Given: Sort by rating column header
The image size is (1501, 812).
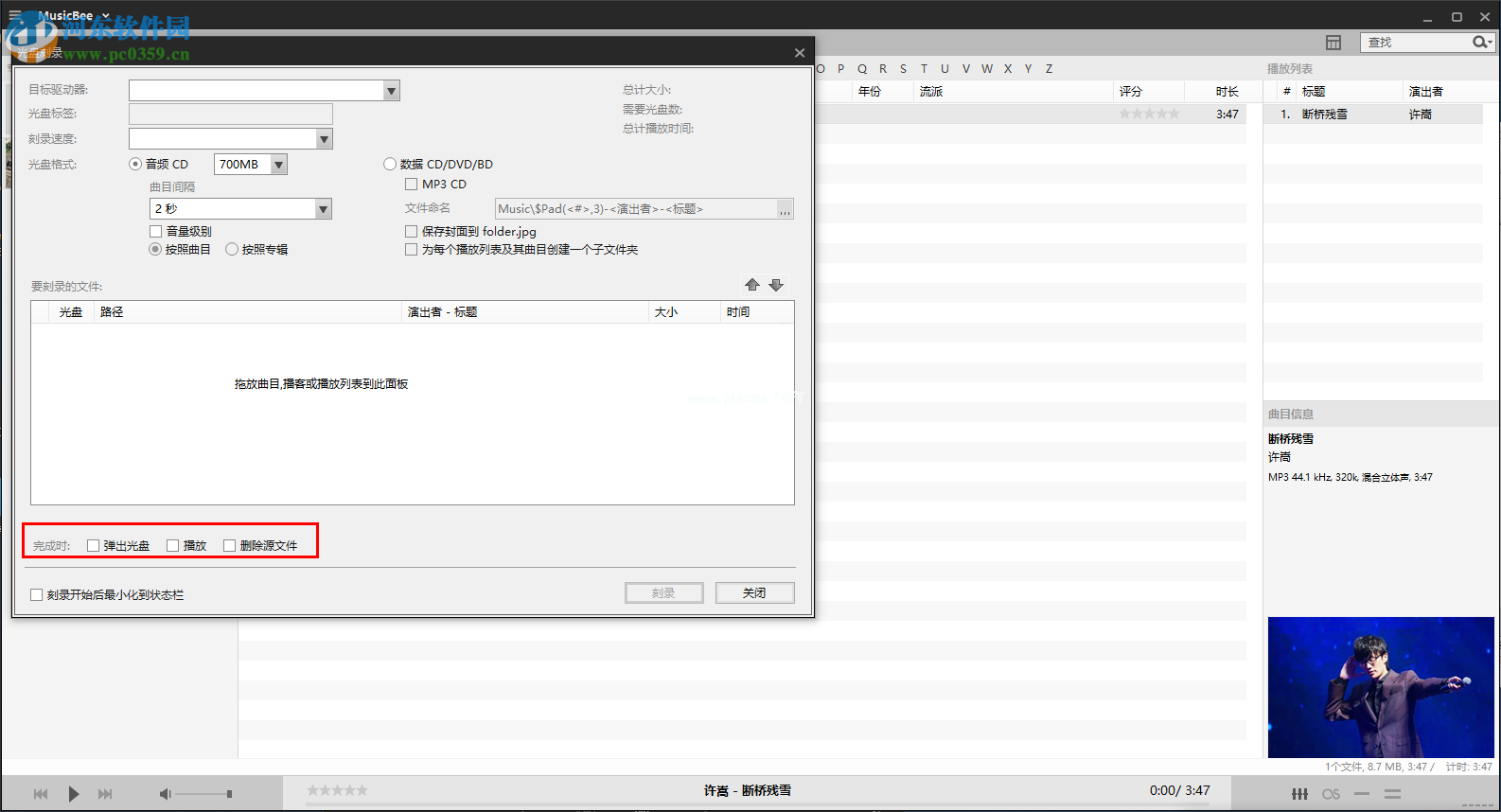Looking at the screenshot, I should (1131, 92).
